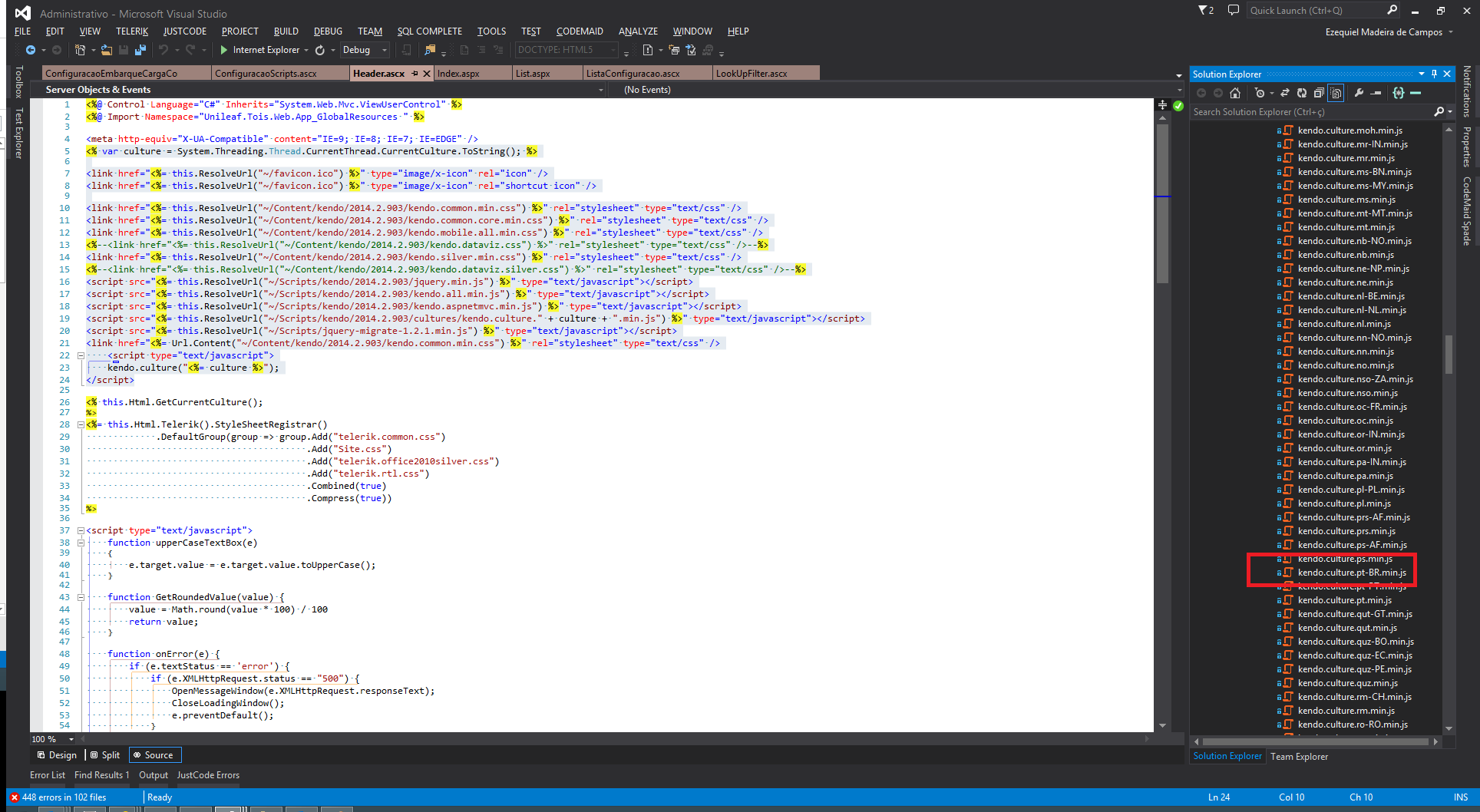Click the Solution Explorer Home icon

coord(1235,93)
